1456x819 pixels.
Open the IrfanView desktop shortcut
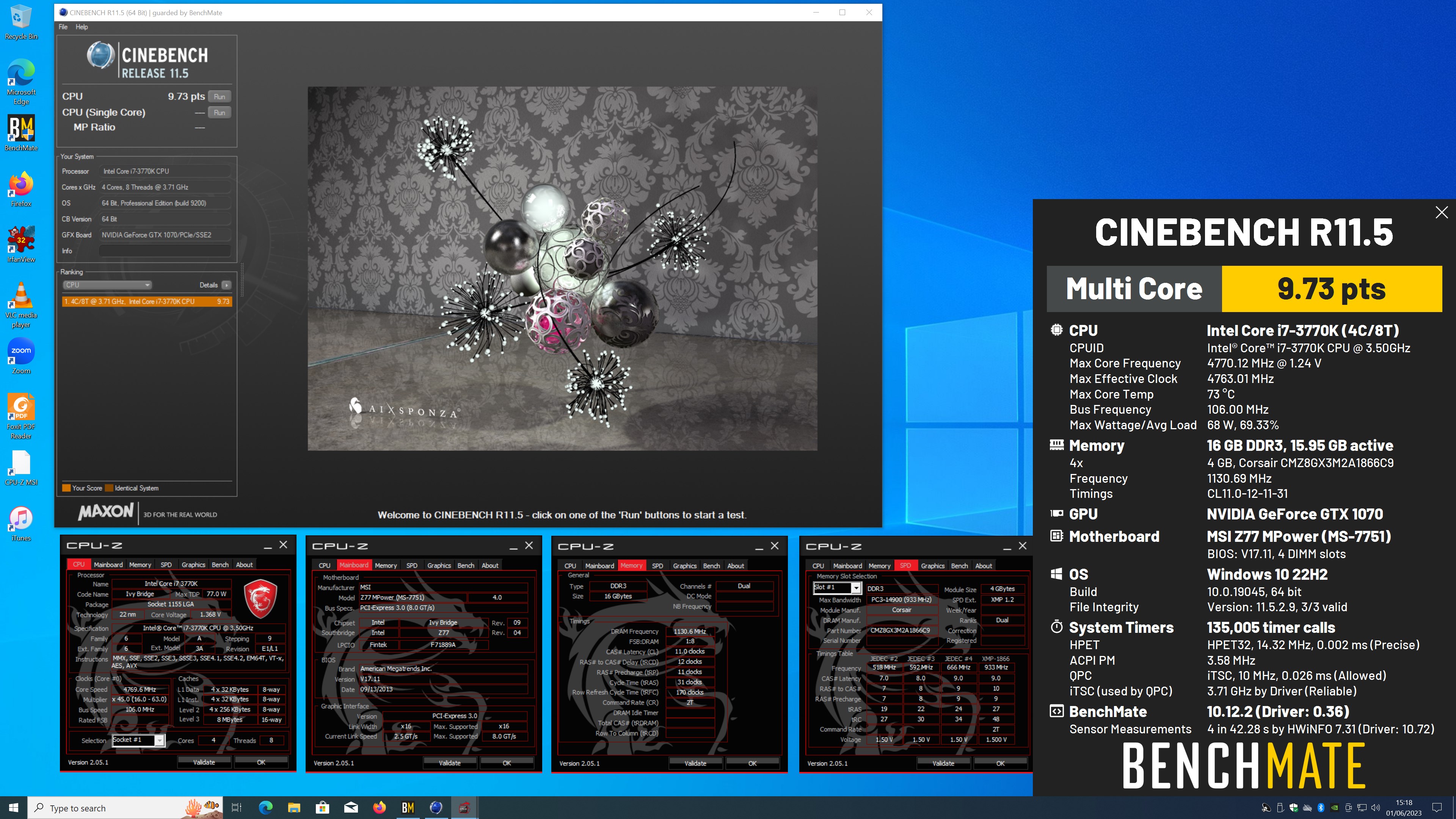[x=21, y=244]
